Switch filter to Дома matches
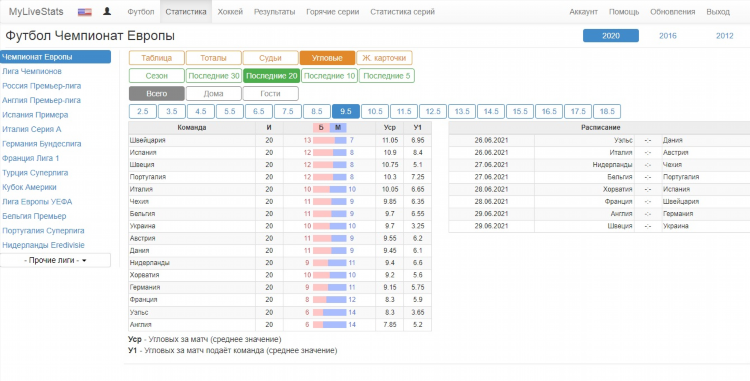750x381 pixels. (x=213, y=94)
